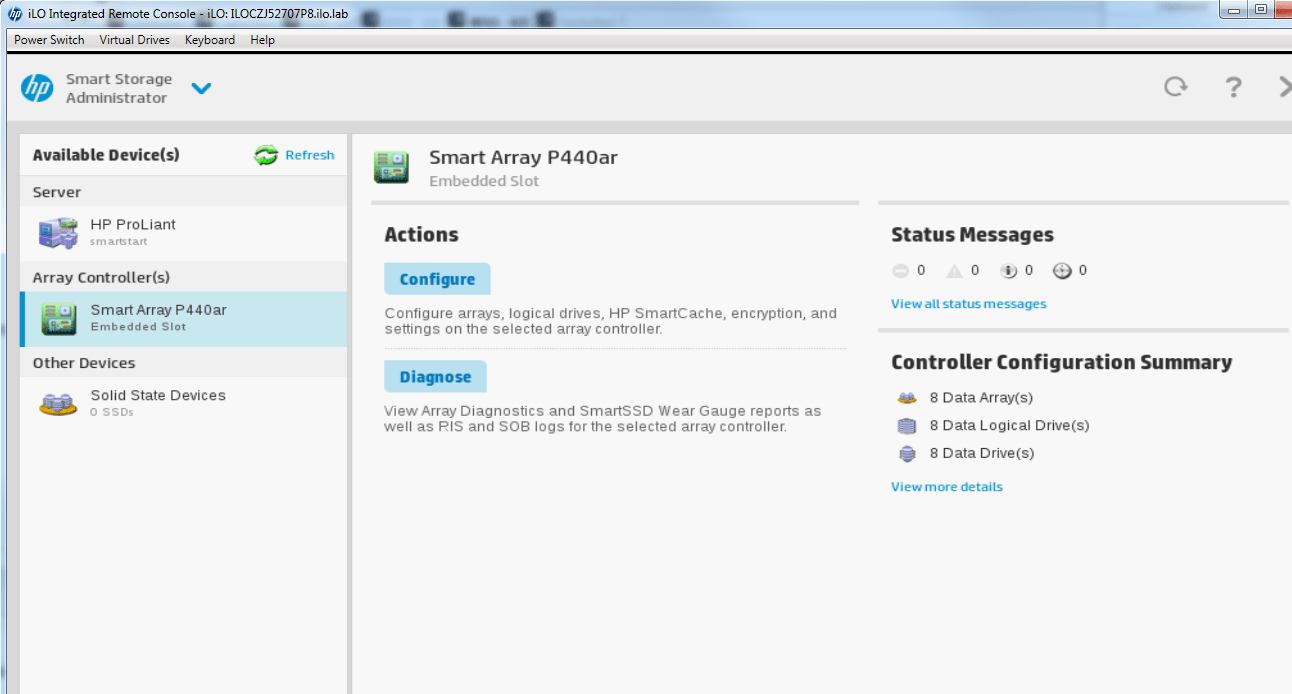1292x694 pixels.
Task: Click the Data Logical Drives icon
Action: pyautogui.click(x=907, y=426)
